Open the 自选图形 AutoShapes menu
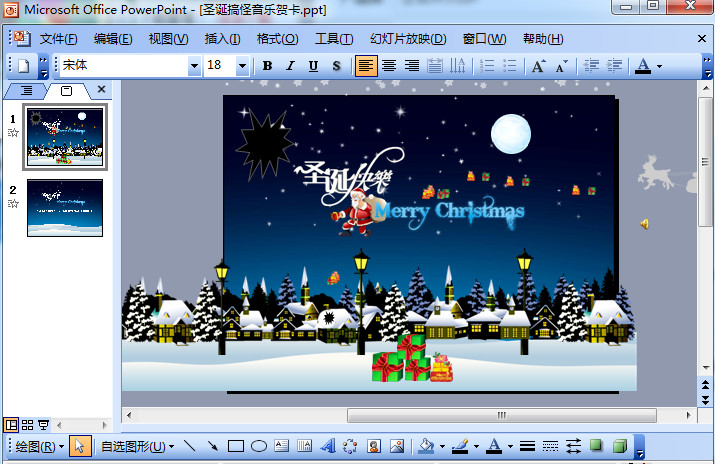Viewport: 715px width, 464px height. tap(138, 446)
